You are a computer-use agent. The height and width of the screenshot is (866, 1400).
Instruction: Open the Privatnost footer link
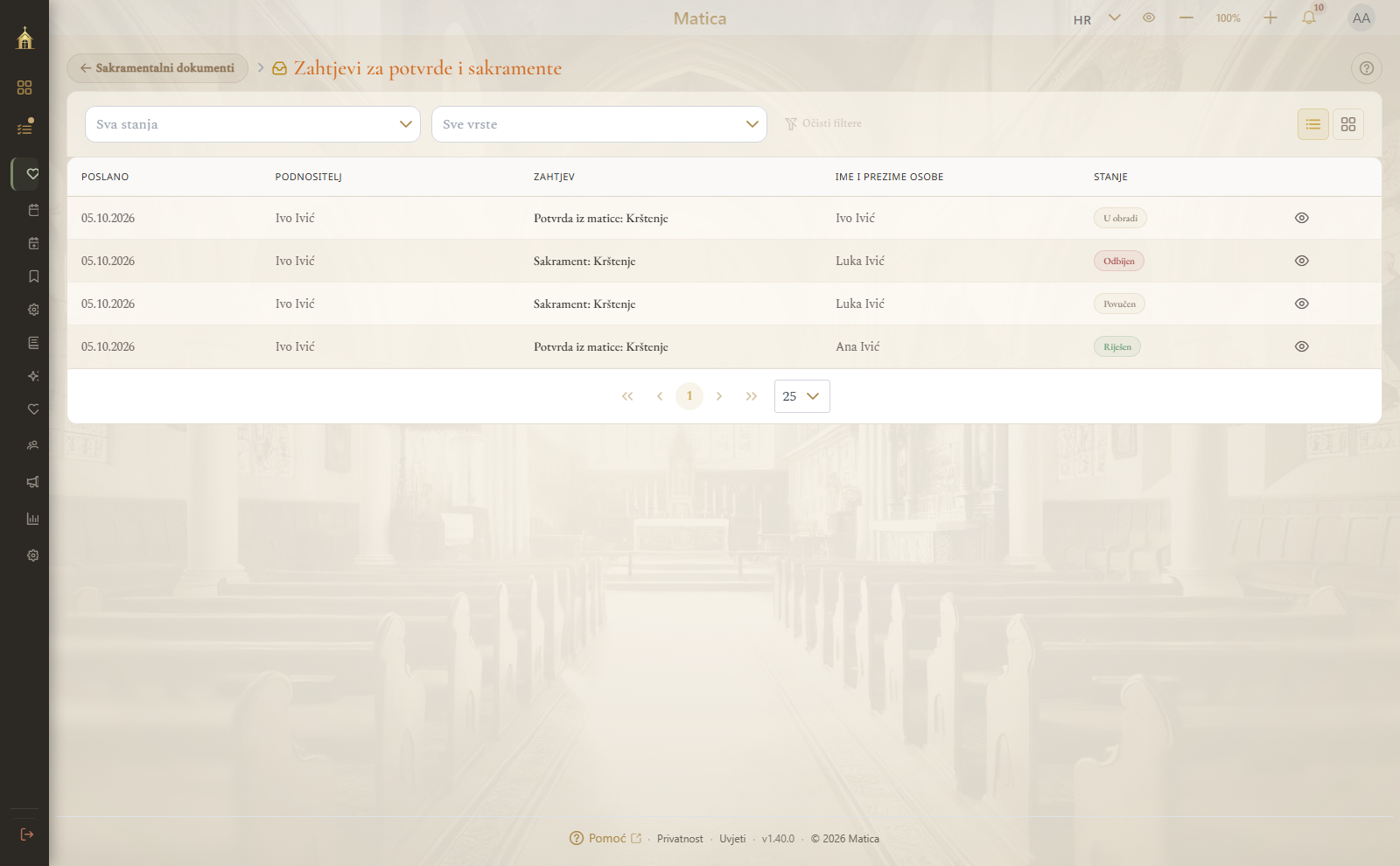pos(680,839)
